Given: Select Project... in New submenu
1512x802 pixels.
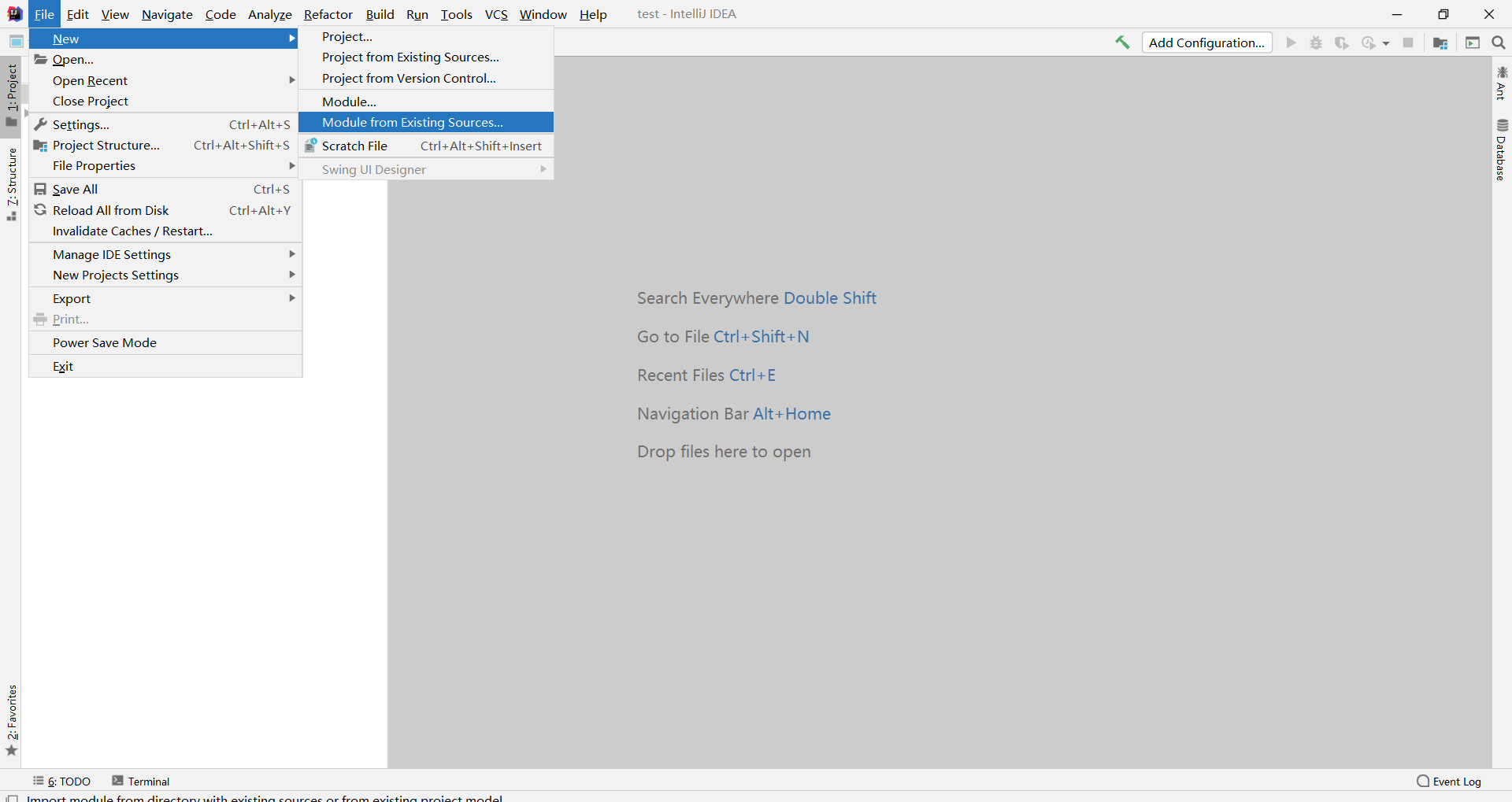Looking at the screenshot, I should coord(426,36).
